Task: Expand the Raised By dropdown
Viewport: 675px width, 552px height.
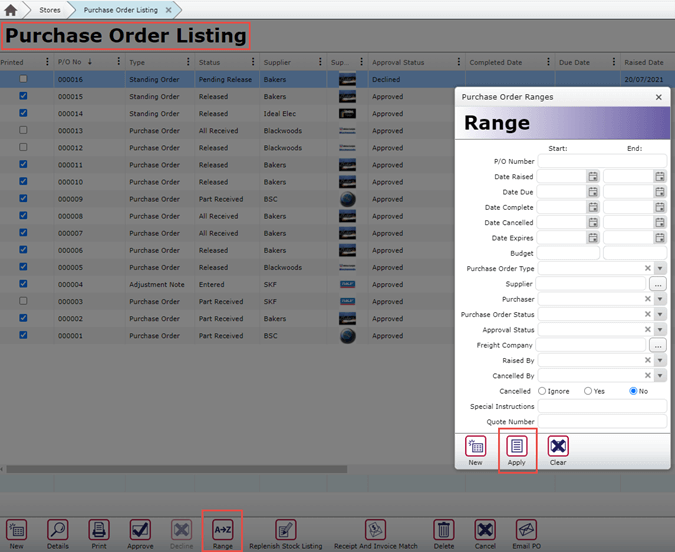Action: click(659, 360)
